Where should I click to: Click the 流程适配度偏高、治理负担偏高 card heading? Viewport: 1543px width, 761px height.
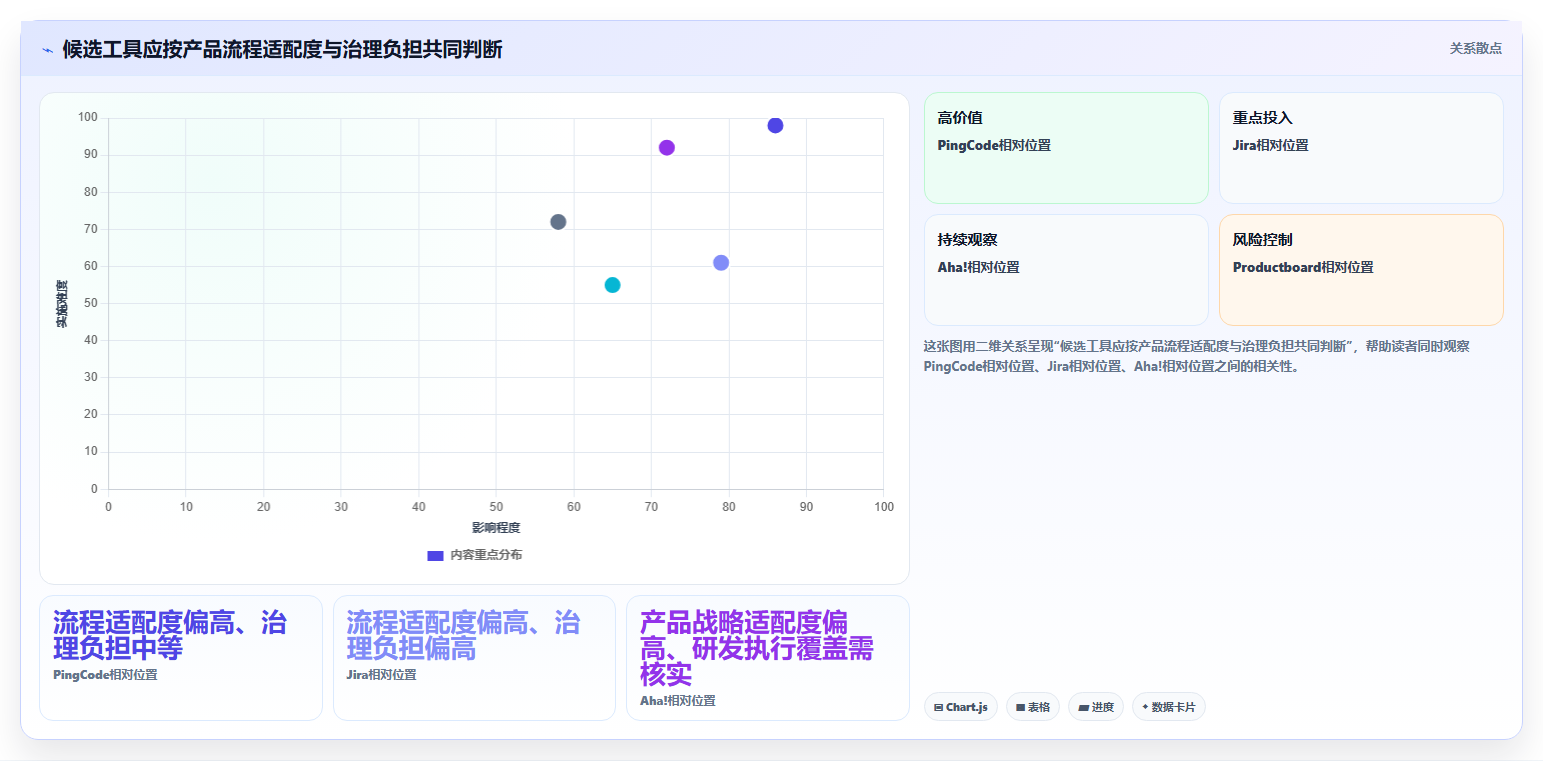463,635
